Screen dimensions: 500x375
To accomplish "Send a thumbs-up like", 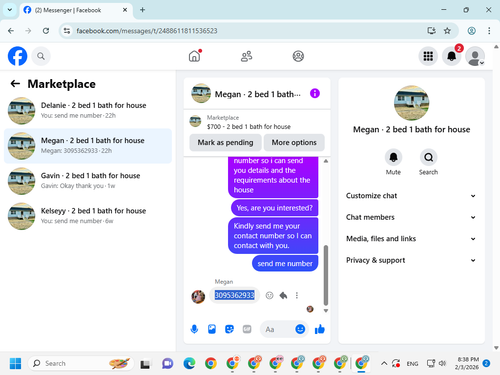I will coord(320,329).
